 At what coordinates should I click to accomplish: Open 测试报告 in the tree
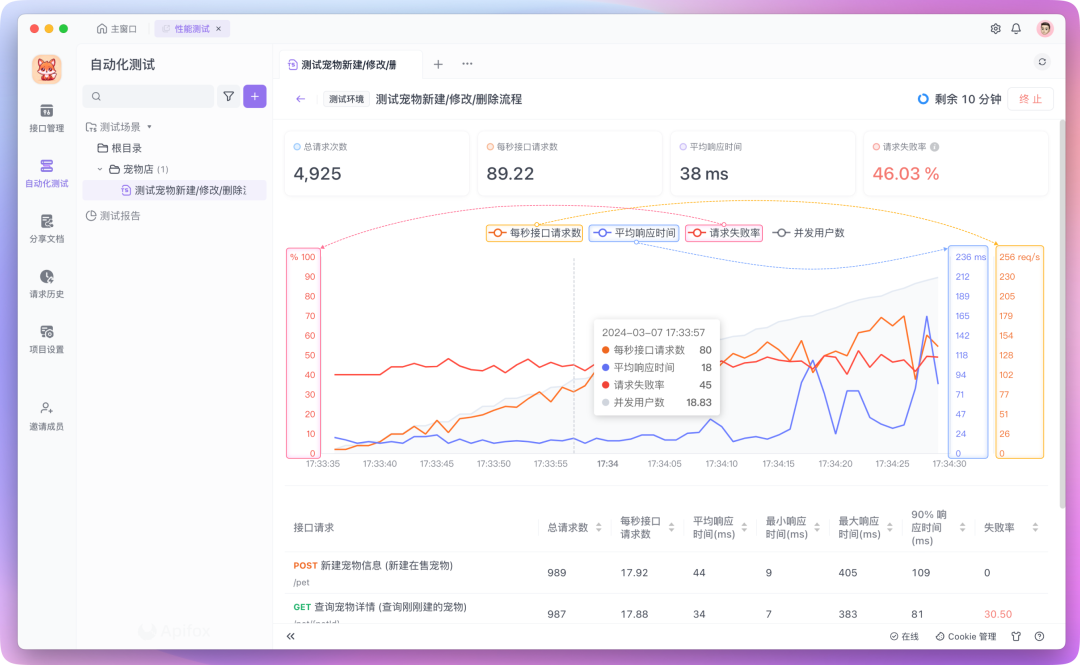(113, 216)
